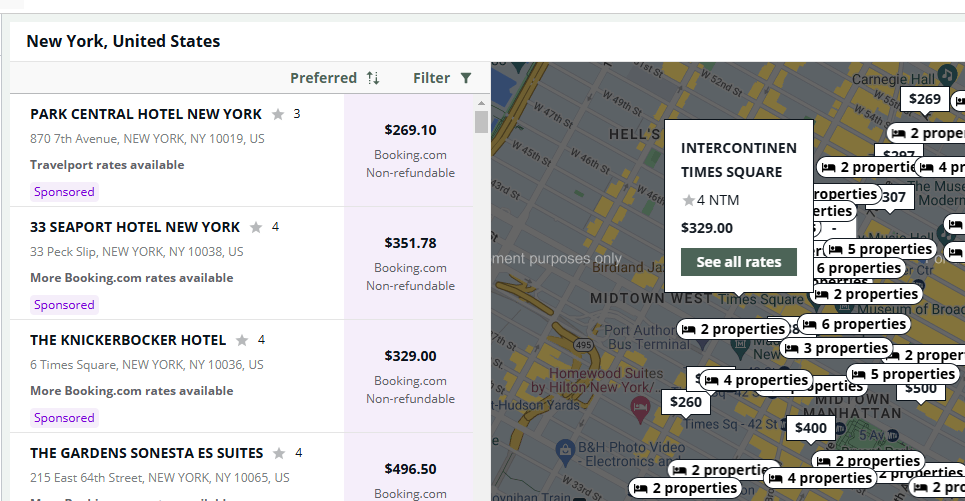Select the $260 price marker on map
The image size is (965, 501).
click(x=686, y=402)
